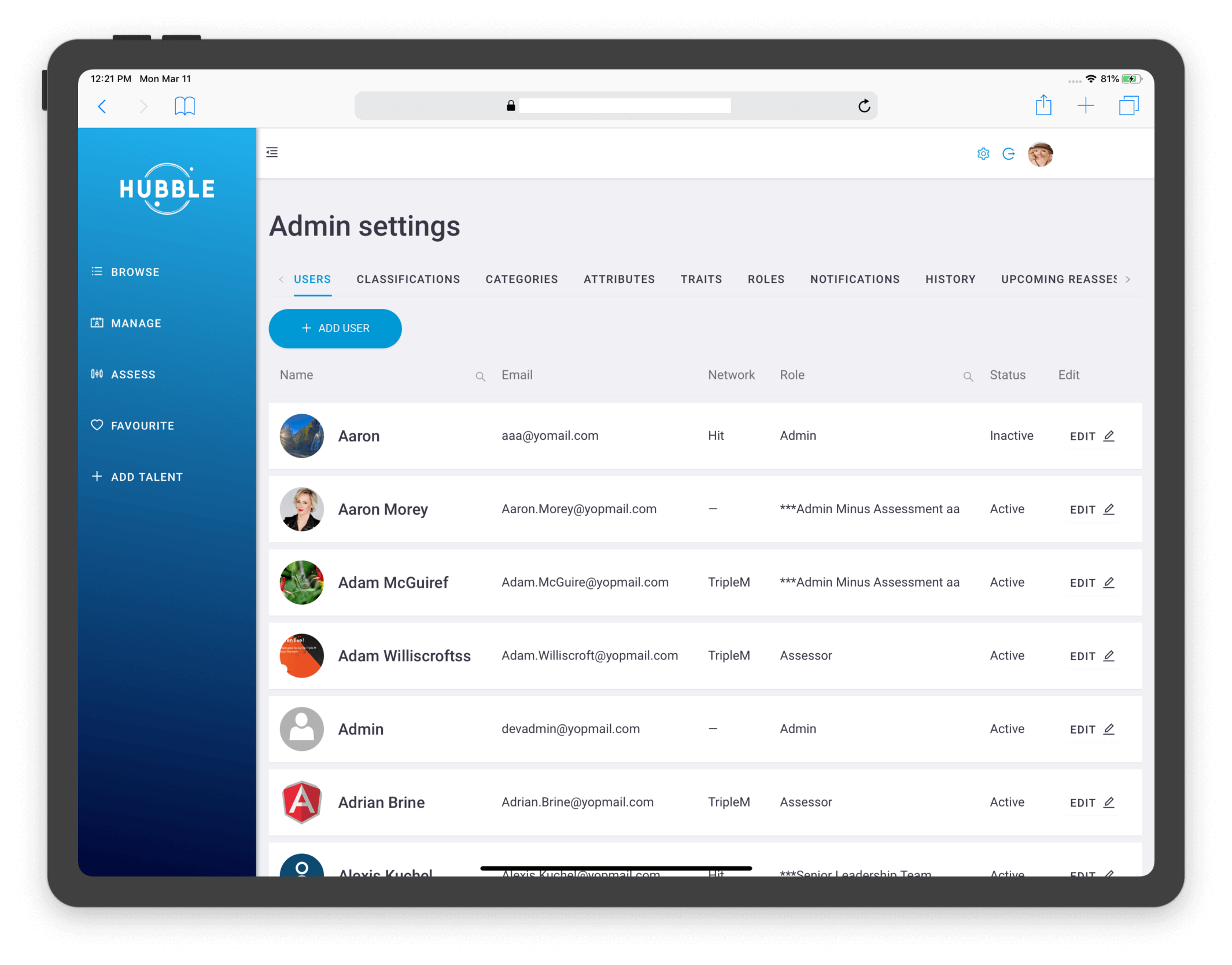The image size is (1232, 965).
Task: Click the BROWSE navigation icon
Action: click(95, 271)
